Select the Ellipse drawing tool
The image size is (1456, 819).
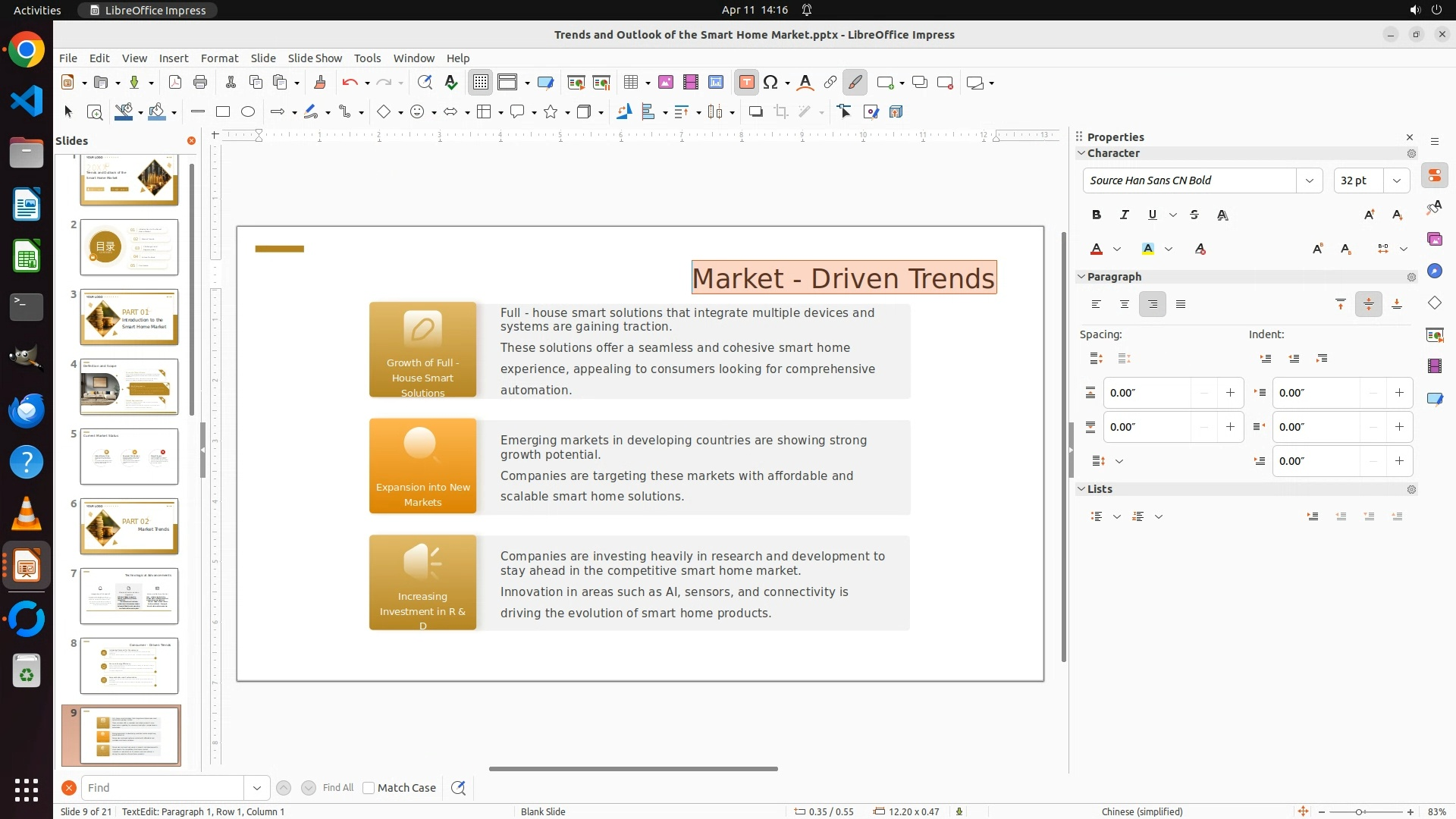(x=248, y=112)
